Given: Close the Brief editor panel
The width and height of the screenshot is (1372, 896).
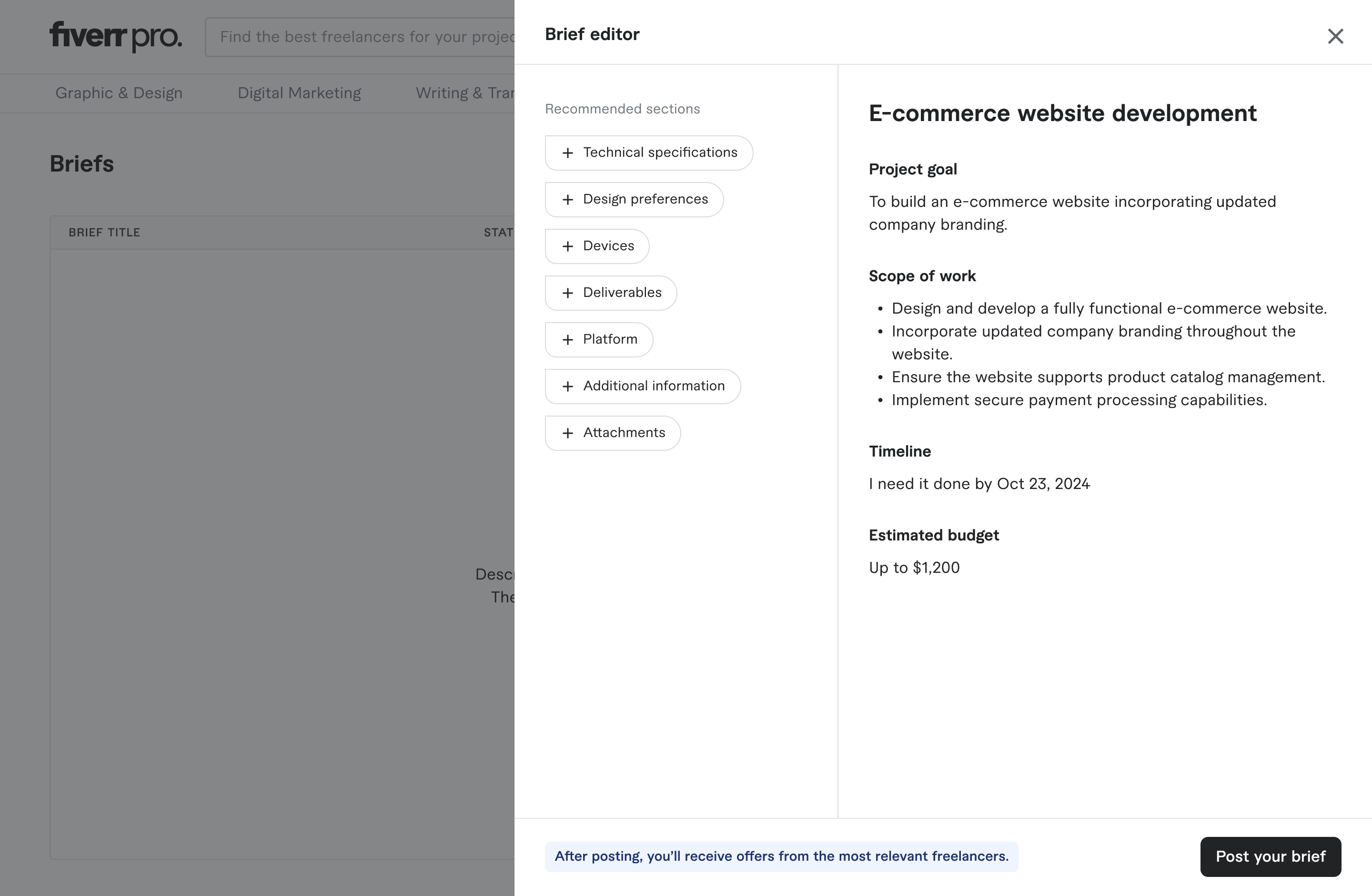Looking at the screenshot, I should coord(1335,36).
